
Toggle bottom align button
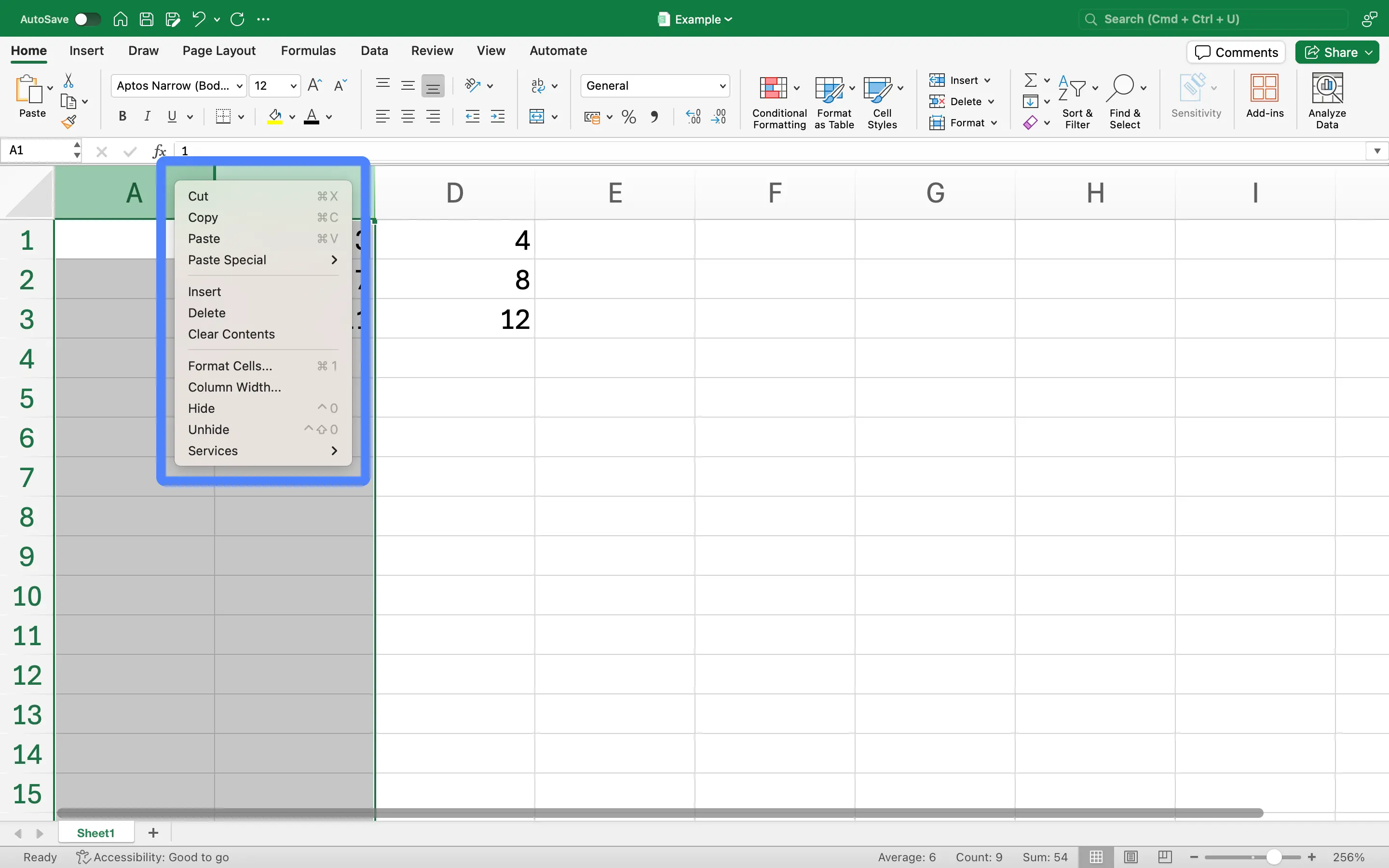click(x=433, y=86)
